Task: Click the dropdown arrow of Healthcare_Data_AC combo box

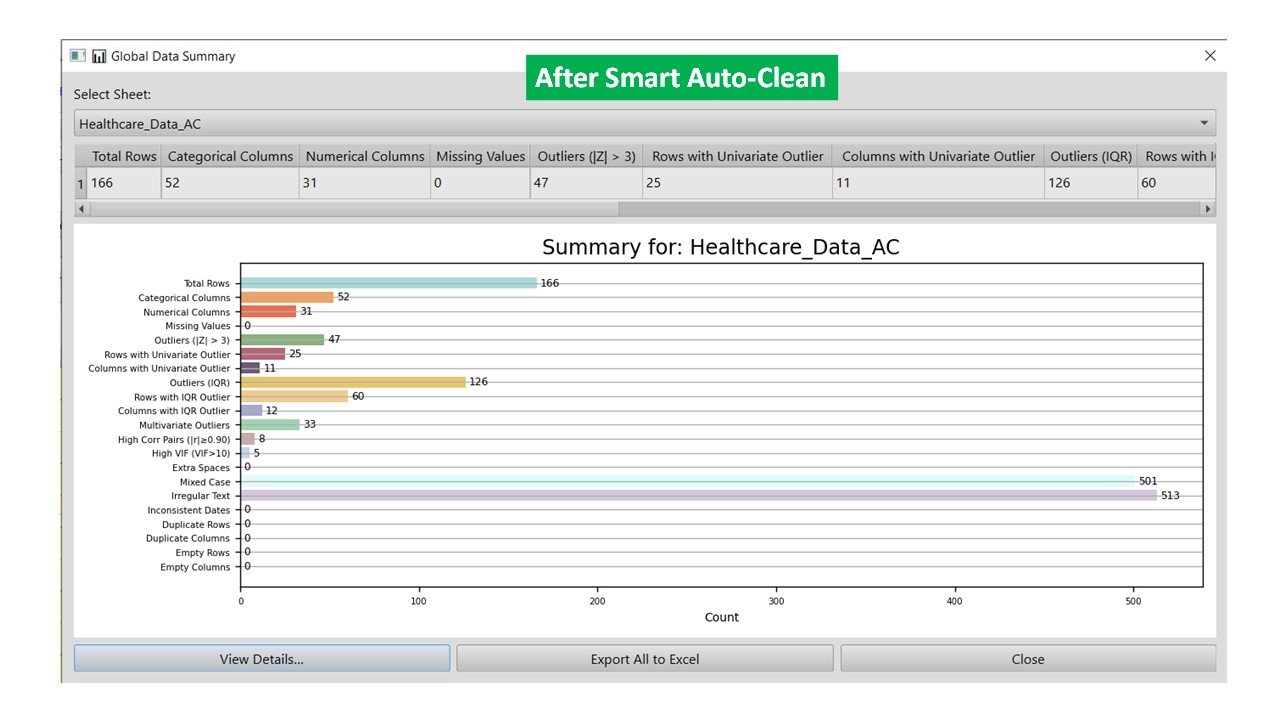Action: coord(1205,124)
